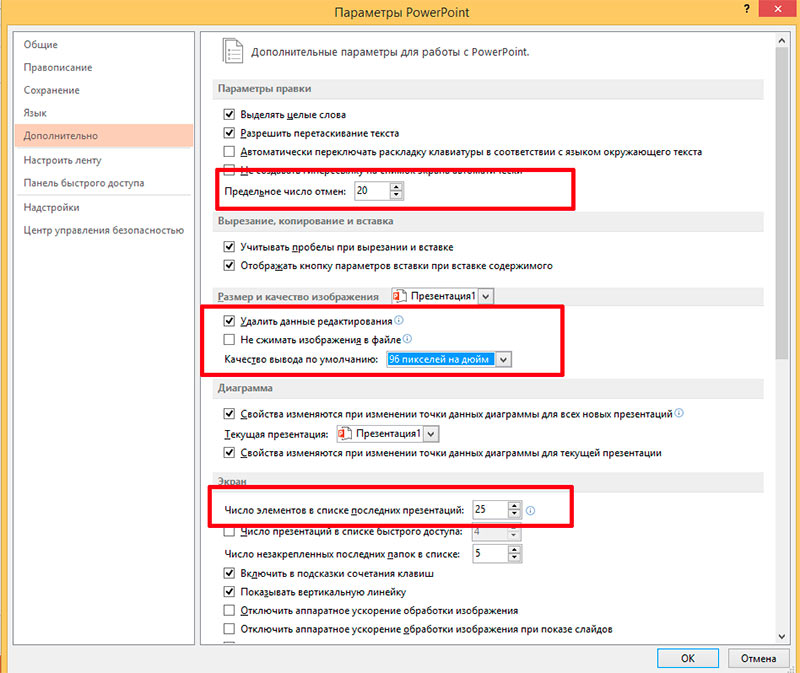Screen dimensions: 800x673
Task: Enable Число презентаций в списке быстрого доступа
Action: (x=229, y=532)
